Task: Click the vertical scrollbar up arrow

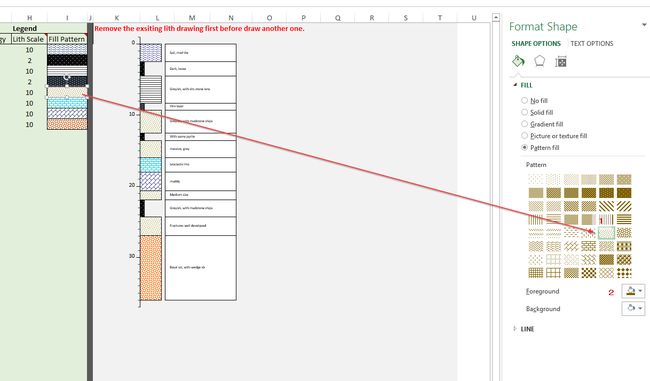Action: click(x=496, y=17)
